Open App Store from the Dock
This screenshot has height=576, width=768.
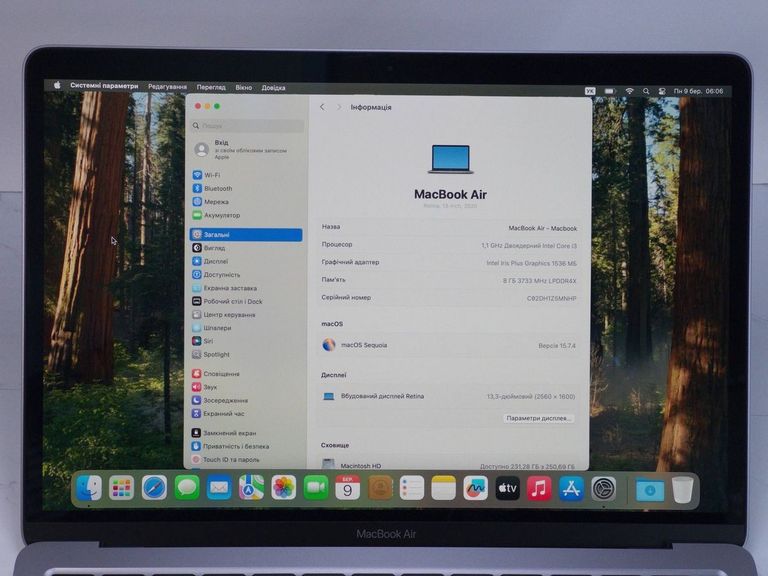tap(571, 488)
